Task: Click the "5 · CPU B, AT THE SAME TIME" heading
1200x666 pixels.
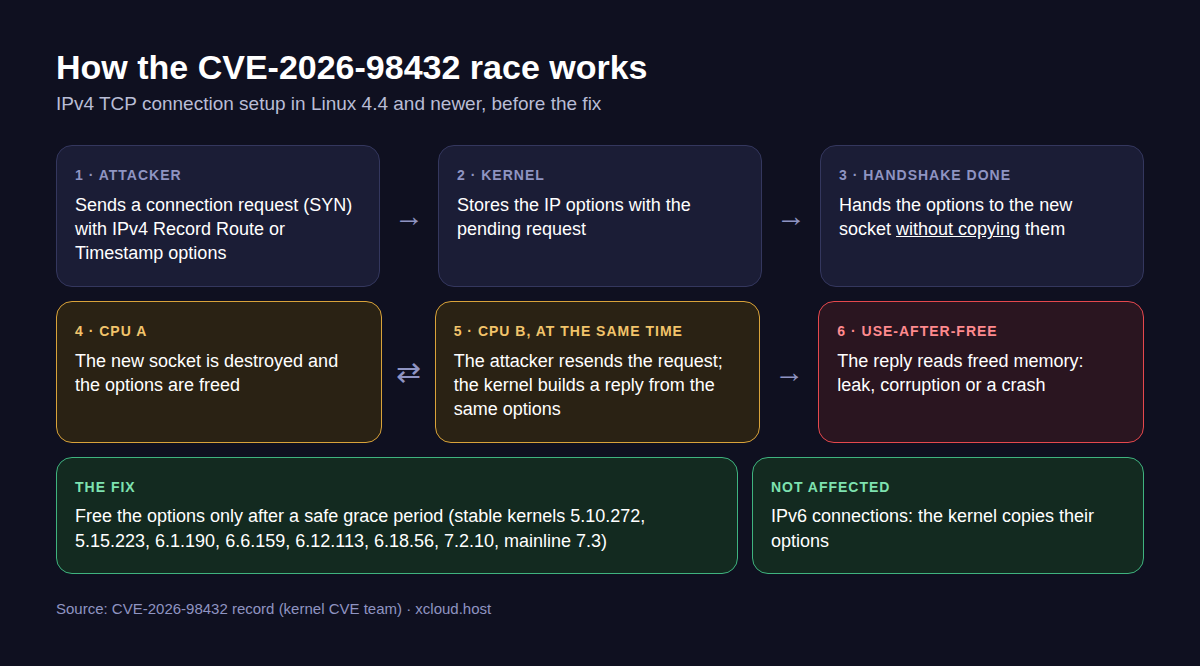Action: click(568, 331)
